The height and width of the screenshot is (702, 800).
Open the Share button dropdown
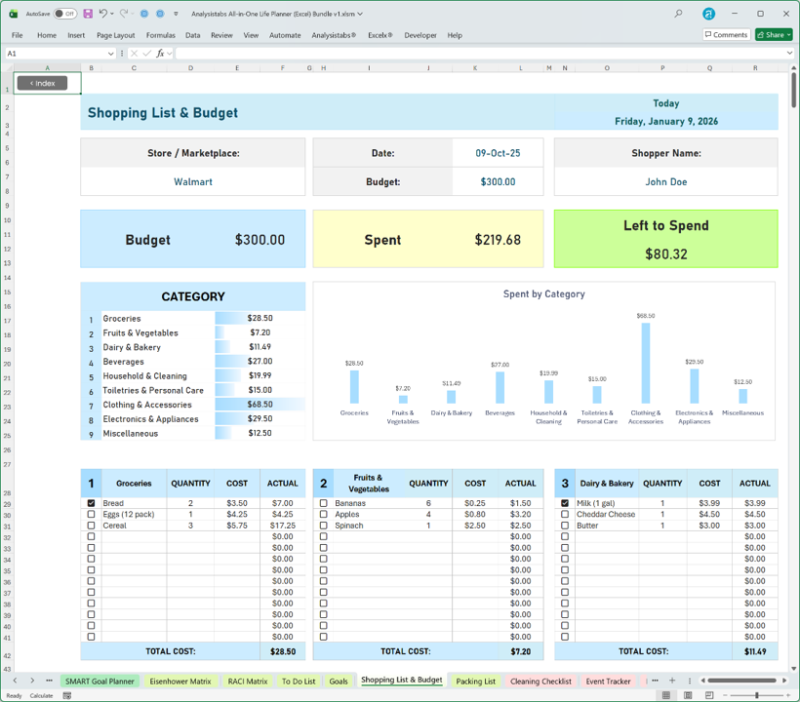pyautogui.click(x=789, y=35)
